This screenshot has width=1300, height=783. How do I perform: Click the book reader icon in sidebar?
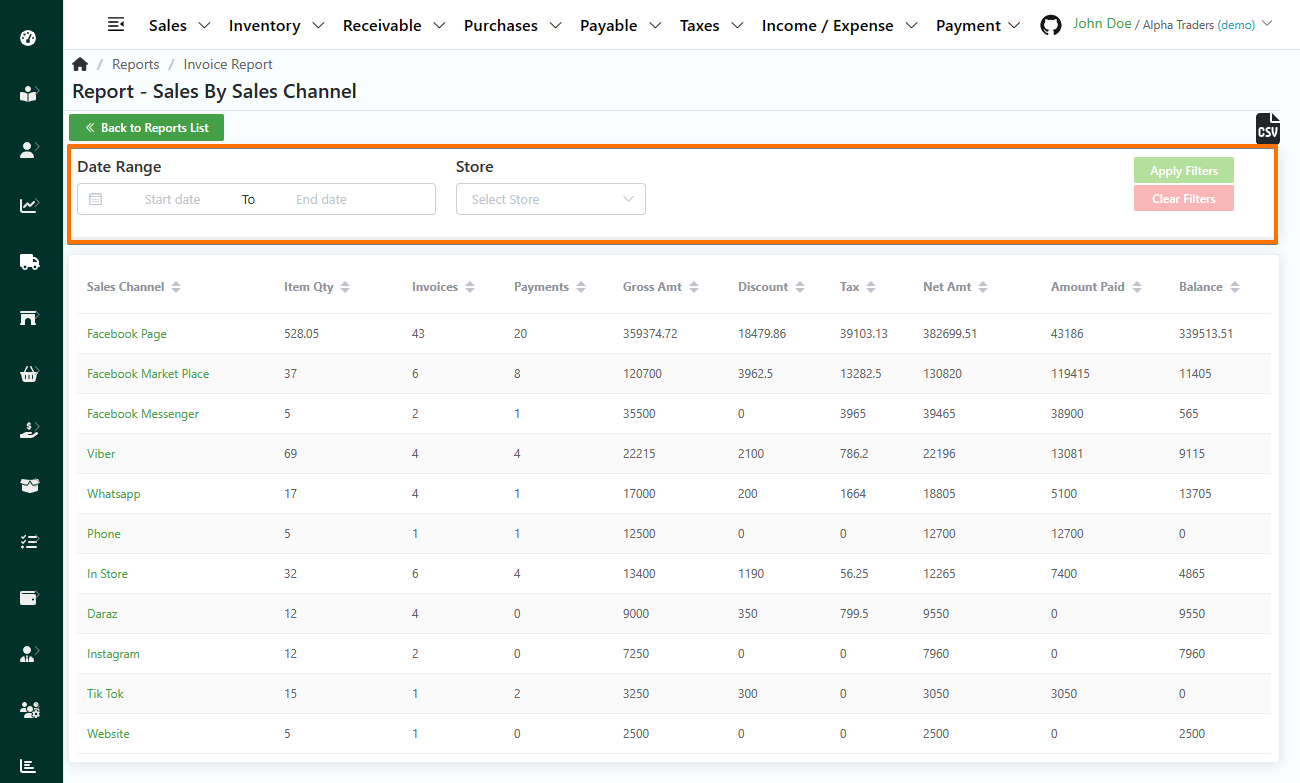(29, 94)
